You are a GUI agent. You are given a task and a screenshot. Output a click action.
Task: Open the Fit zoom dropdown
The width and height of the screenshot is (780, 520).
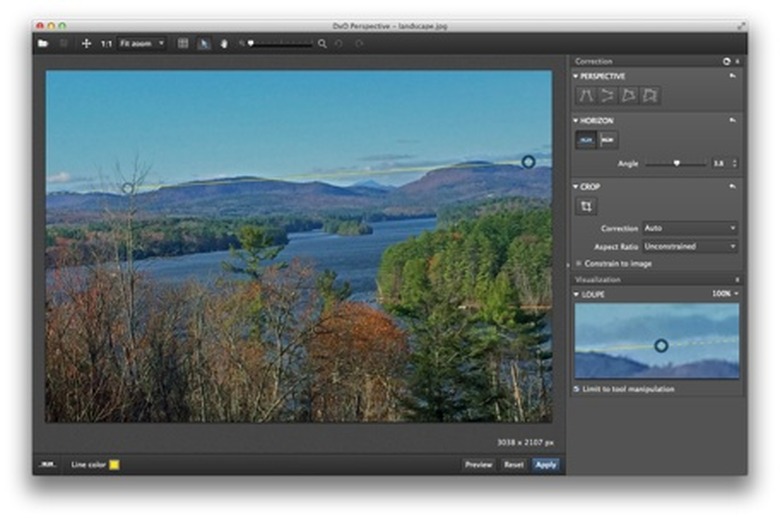142,44
